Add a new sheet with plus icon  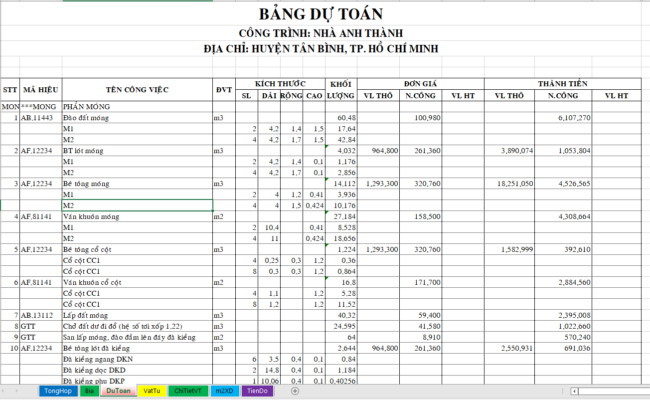(295, 391)
